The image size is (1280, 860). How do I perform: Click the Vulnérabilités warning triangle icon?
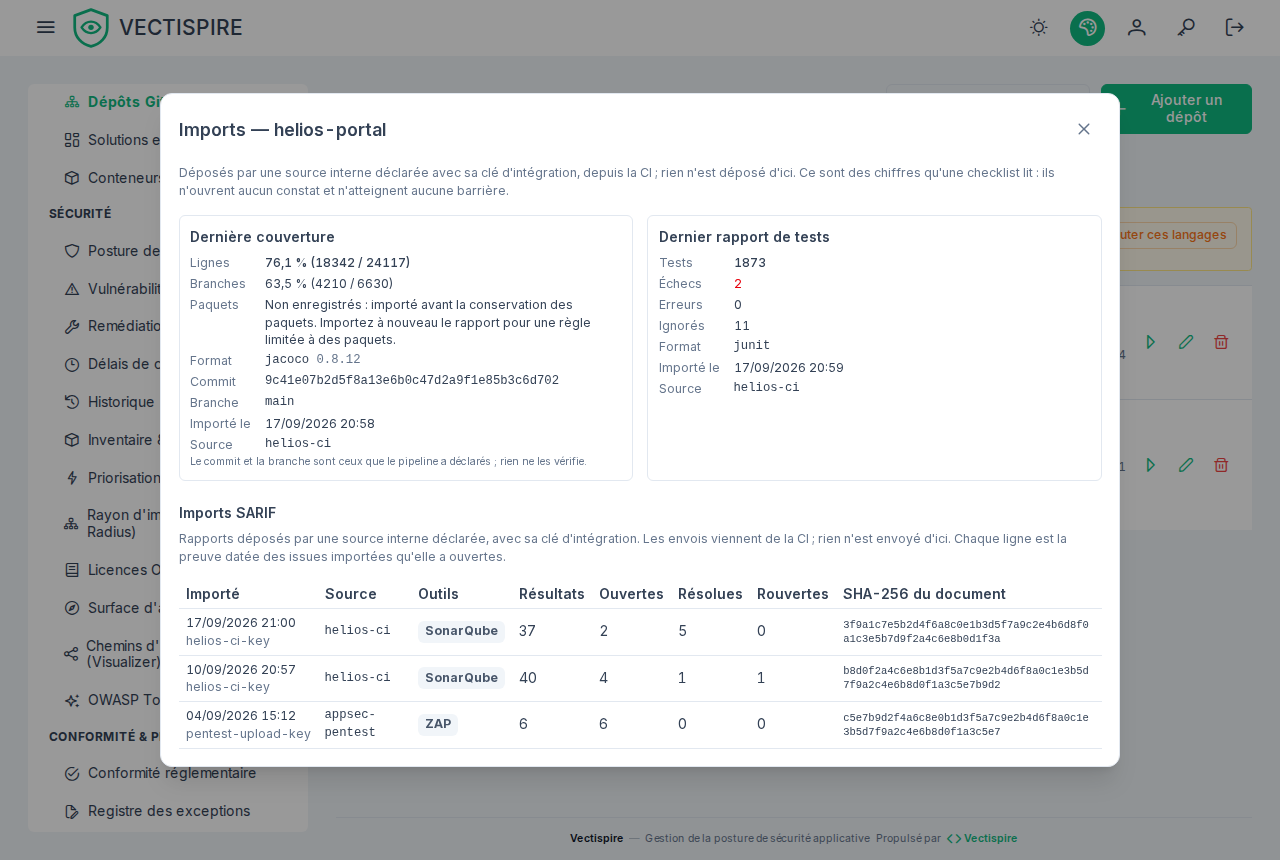coord(72,289)
